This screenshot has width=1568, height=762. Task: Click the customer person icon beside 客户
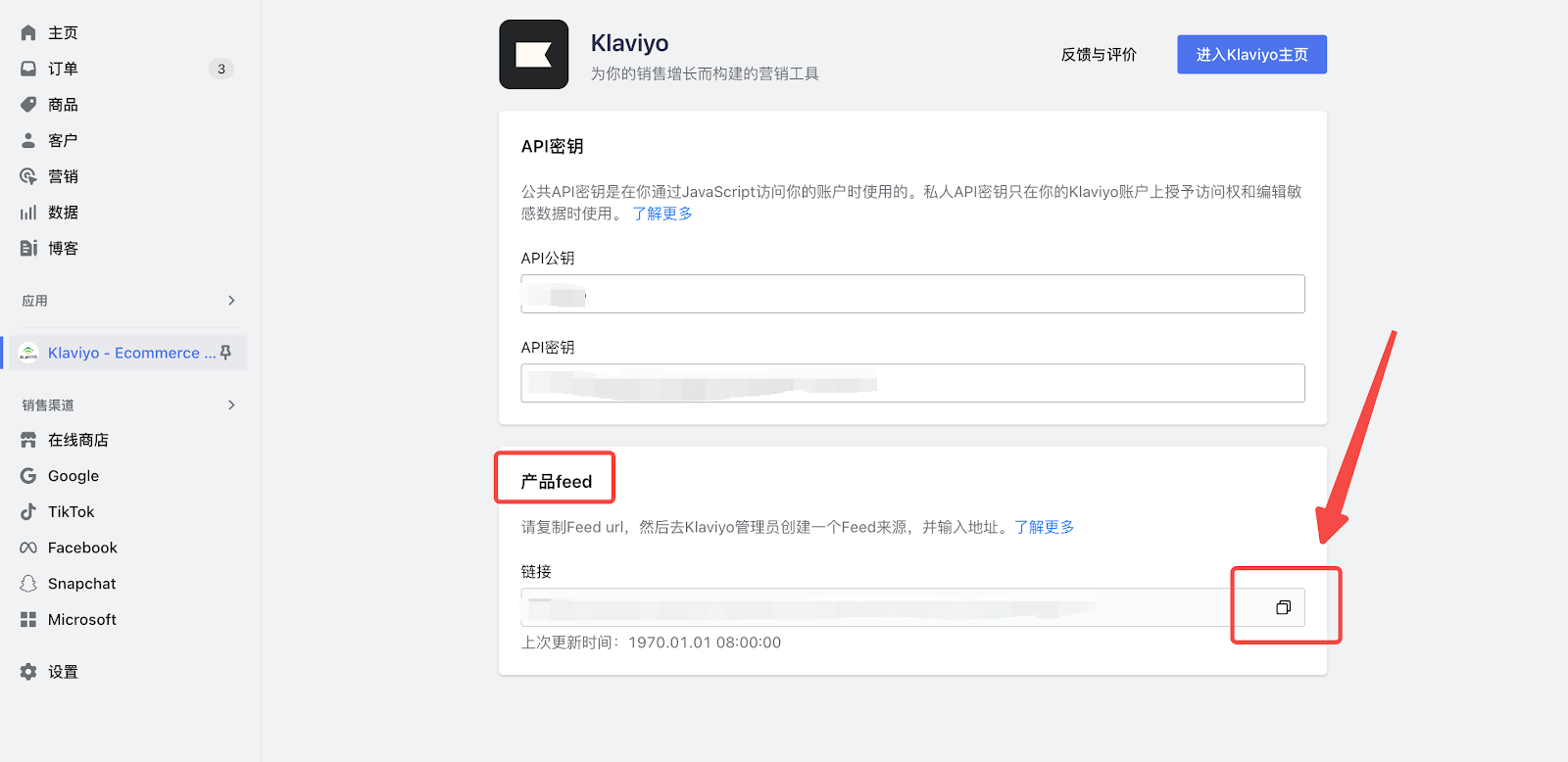click(28, 140)
